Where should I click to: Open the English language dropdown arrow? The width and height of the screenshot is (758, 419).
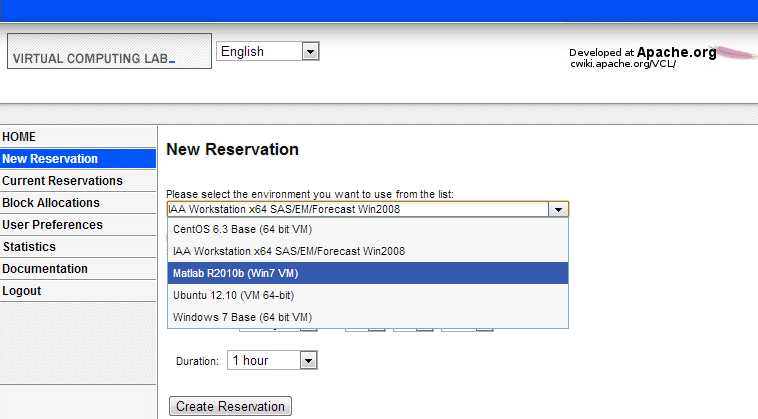pos(310,51)
